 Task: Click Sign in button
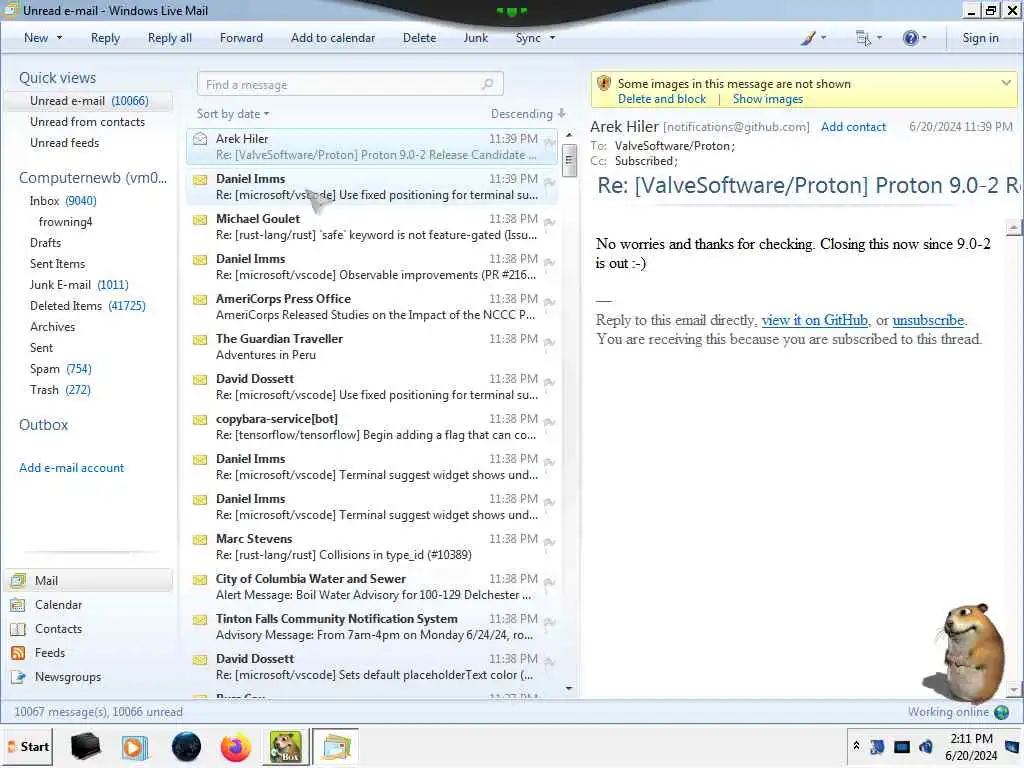click(980, 38)
